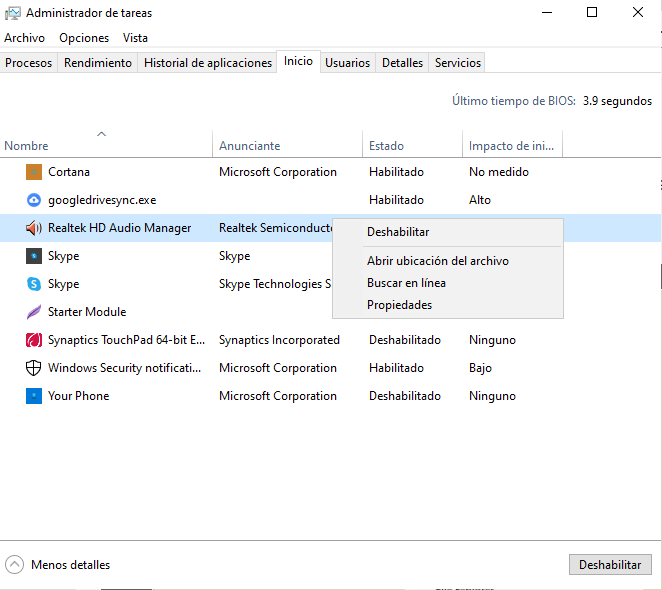Switch to the Usuarios tab

click(x=347, y=63)
